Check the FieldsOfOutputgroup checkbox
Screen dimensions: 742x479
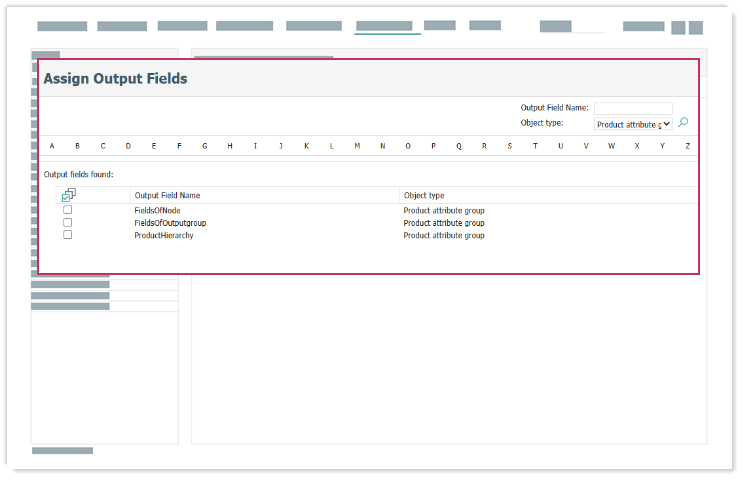[68, 223]
